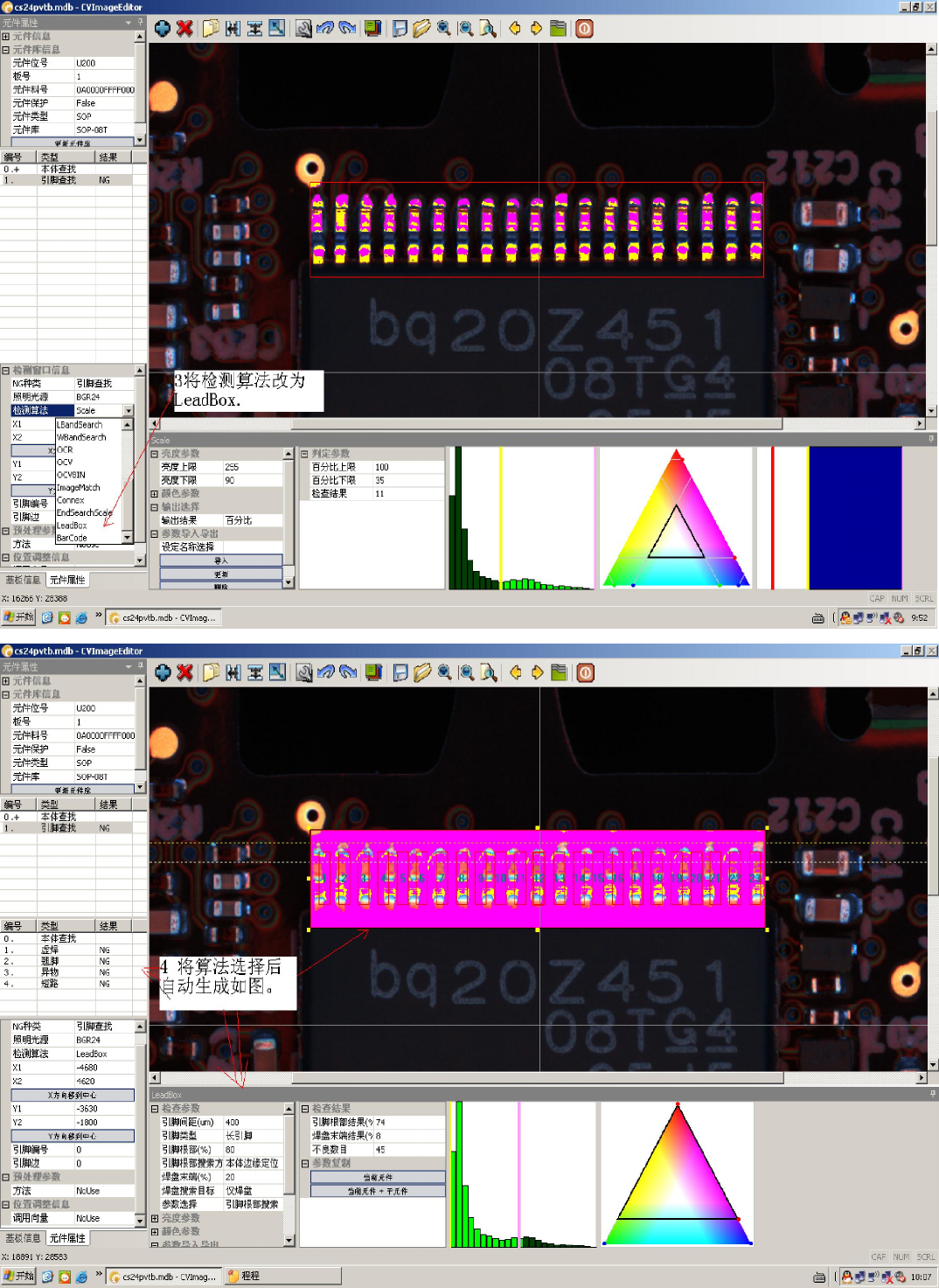
Task: Switch to 基板信息 tab in top window
Action: (23, 580)
